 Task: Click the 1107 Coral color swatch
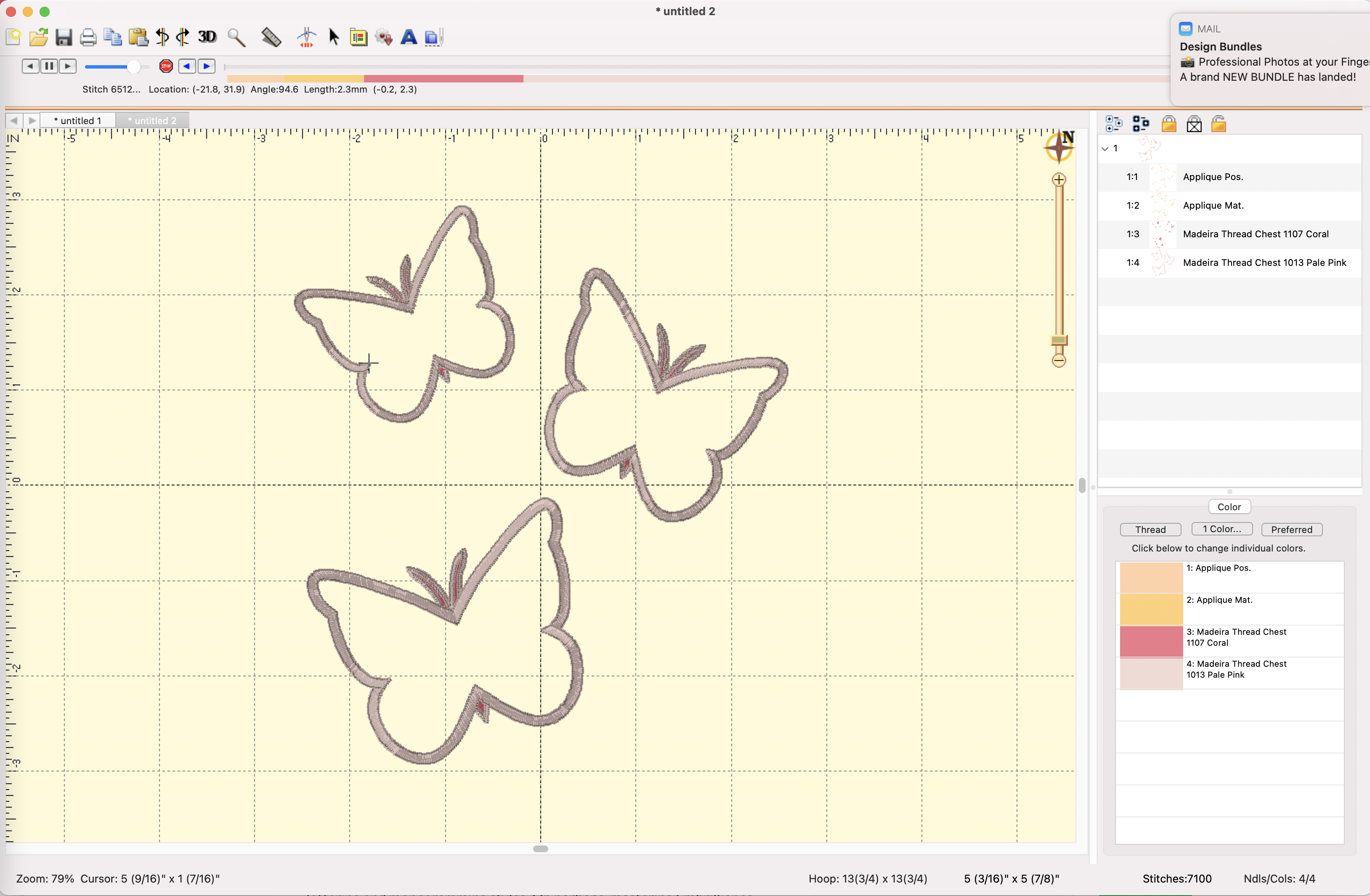[x=1151, y=641]
